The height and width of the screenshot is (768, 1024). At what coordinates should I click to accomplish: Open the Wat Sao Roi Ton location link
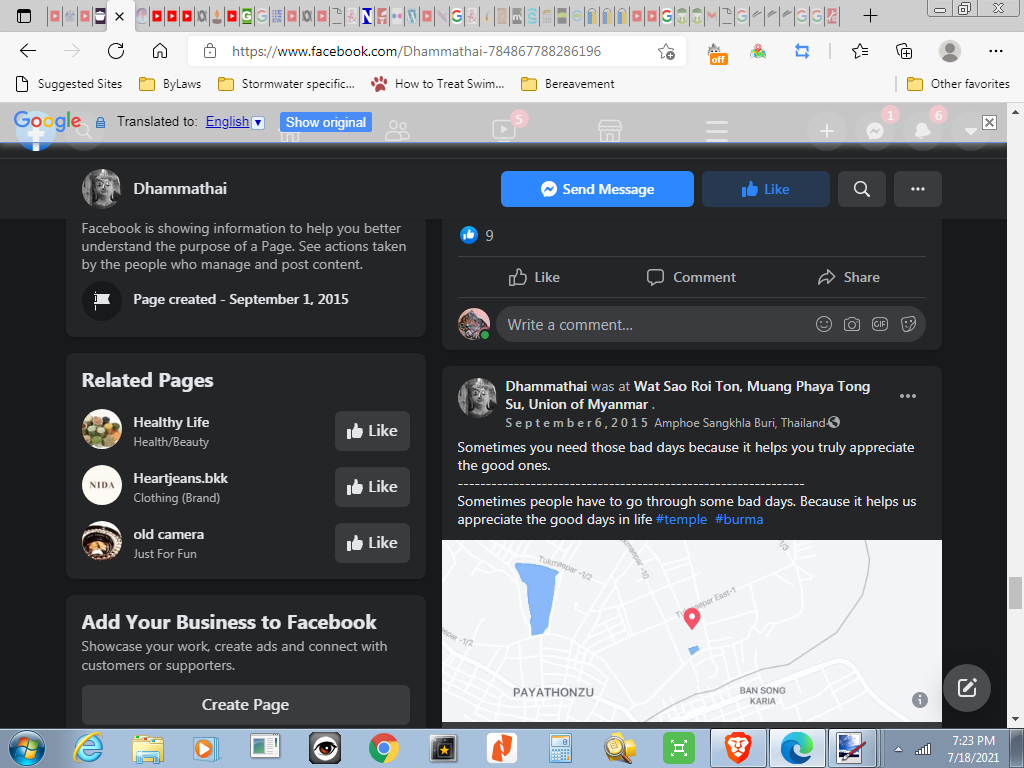pyautogui.click(x=688, y=395)
